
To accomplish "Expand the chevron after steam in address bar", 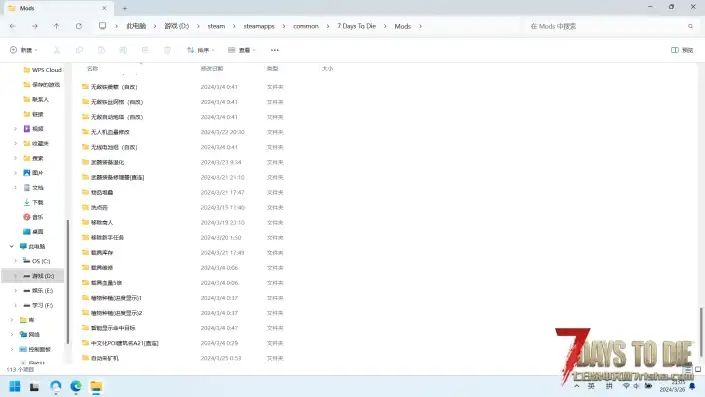I will coord(234,26).
